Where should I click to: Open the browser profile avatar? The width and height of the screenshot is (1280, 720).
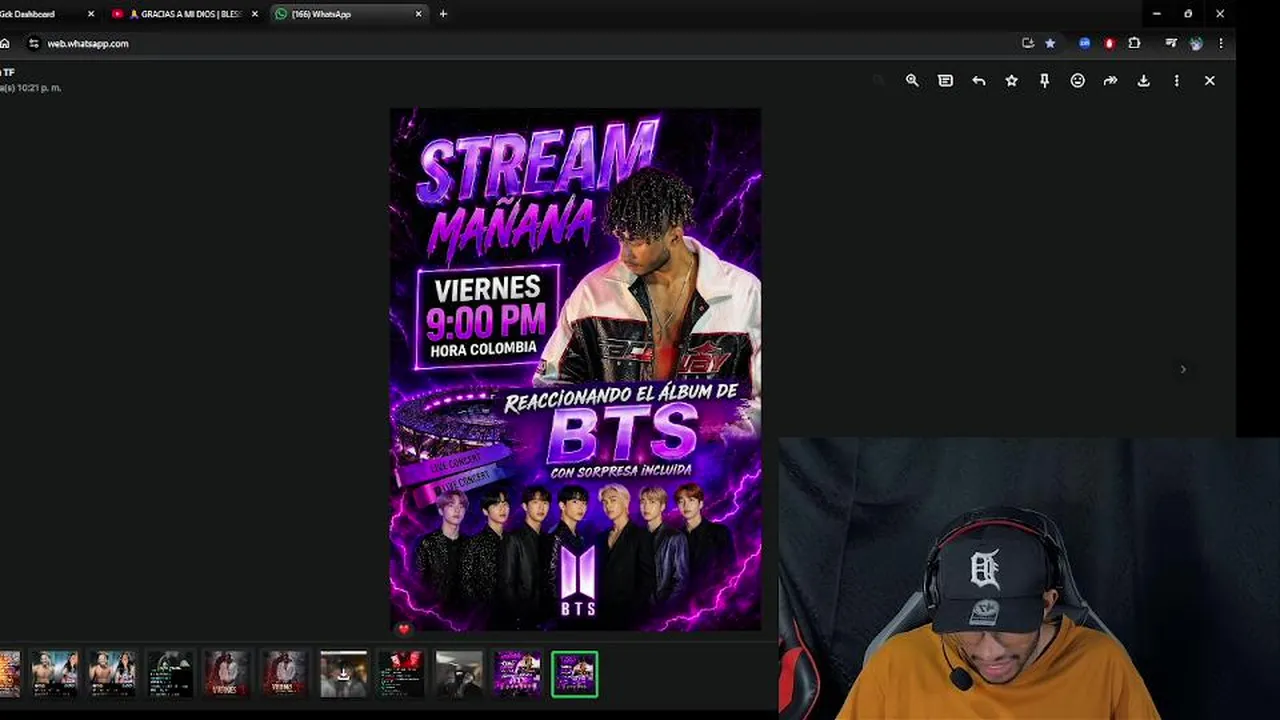1196,43
